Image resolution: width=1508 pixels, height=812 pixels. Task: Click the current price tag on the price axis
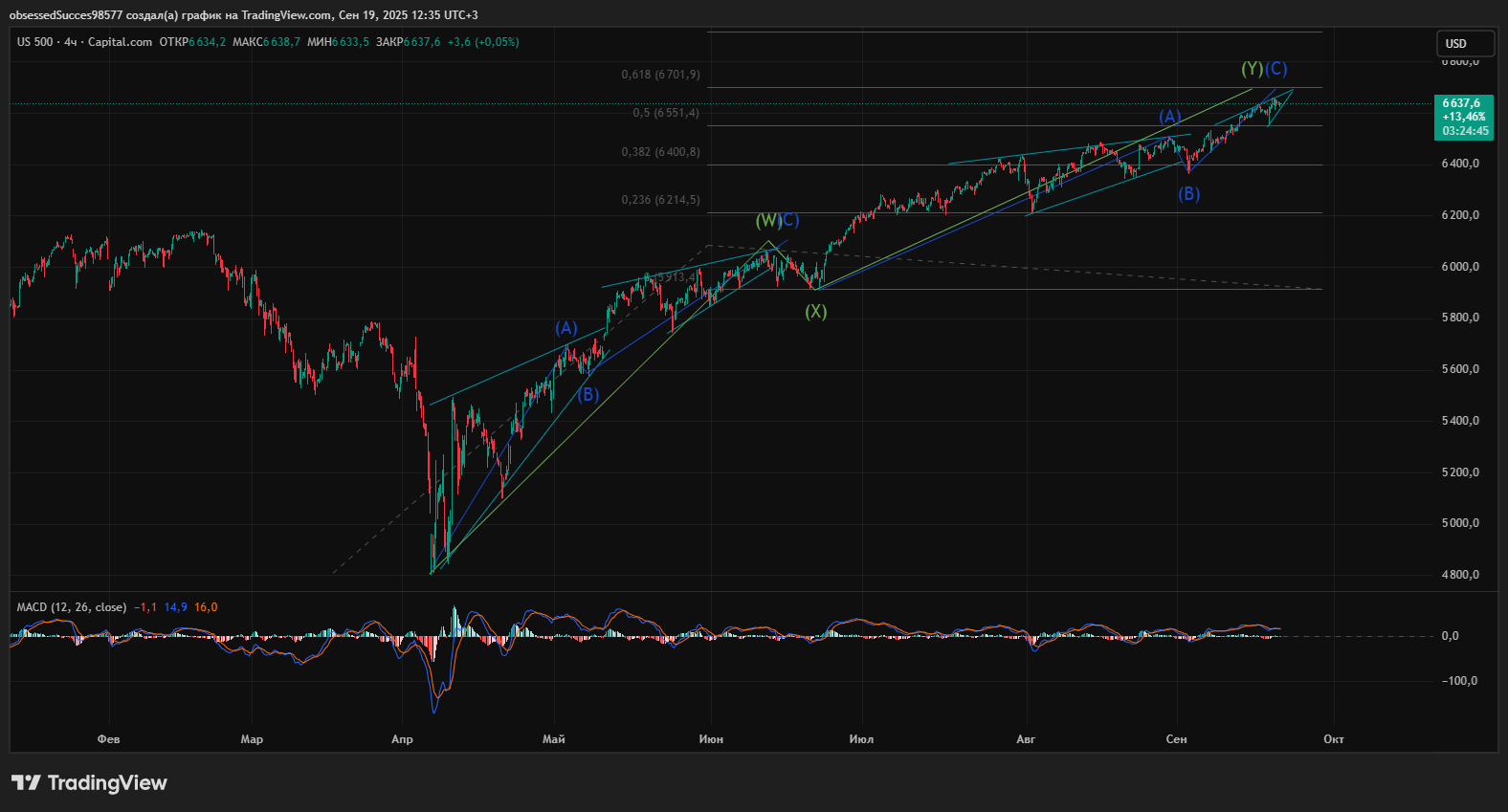(x=1464, y=117)
